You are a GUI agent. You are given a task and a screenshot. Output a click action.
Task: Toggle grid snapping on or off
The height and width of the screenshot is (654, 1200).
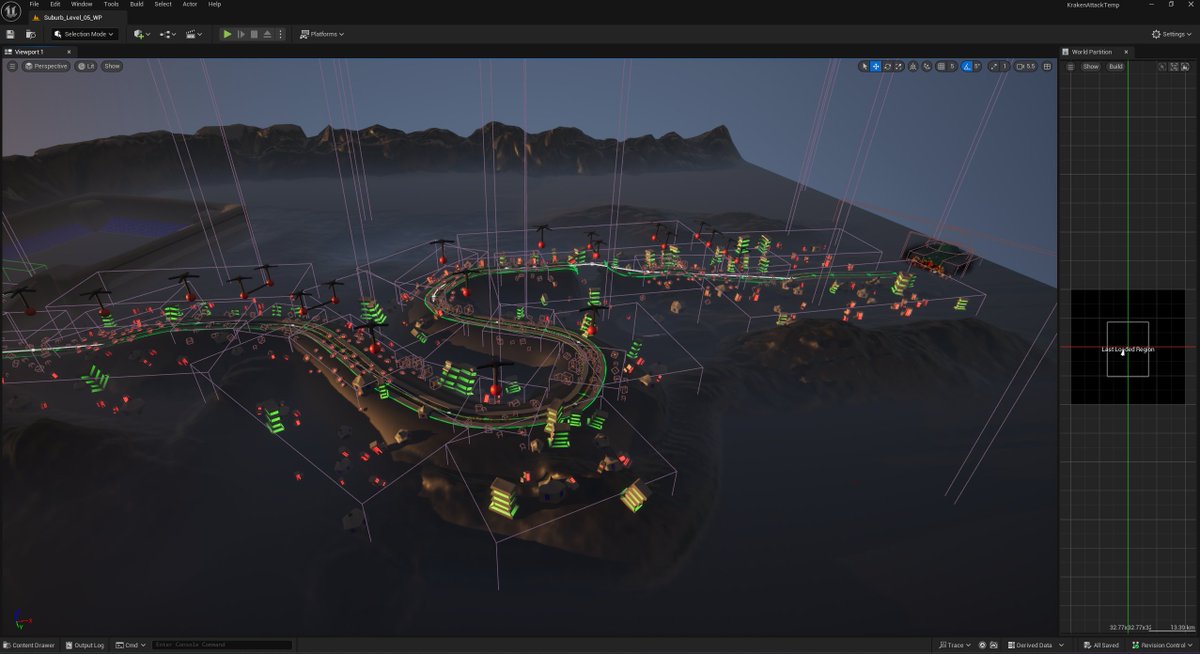939,66
